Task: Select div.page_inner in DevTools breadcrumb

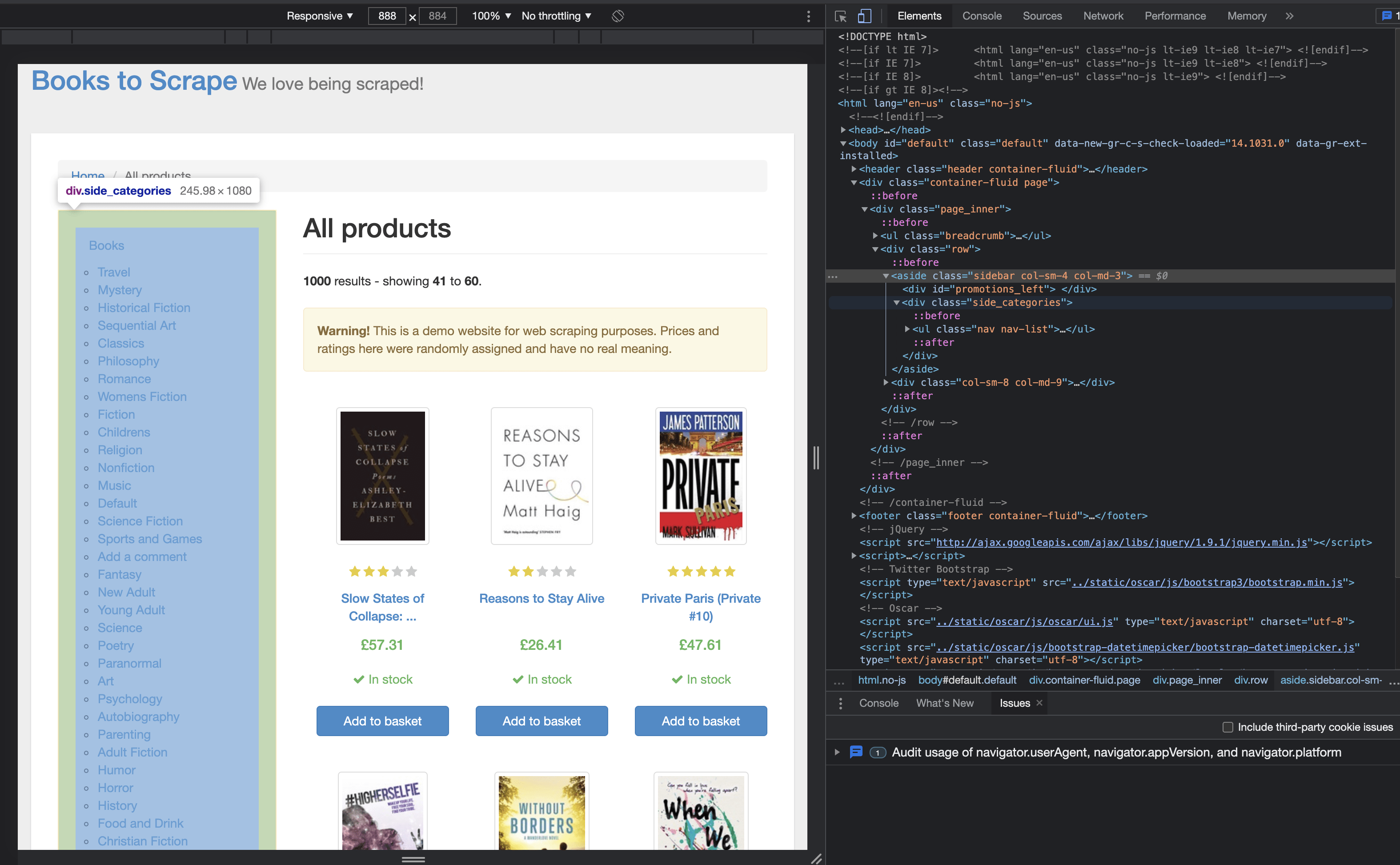Action: [x=1187, y=680]
